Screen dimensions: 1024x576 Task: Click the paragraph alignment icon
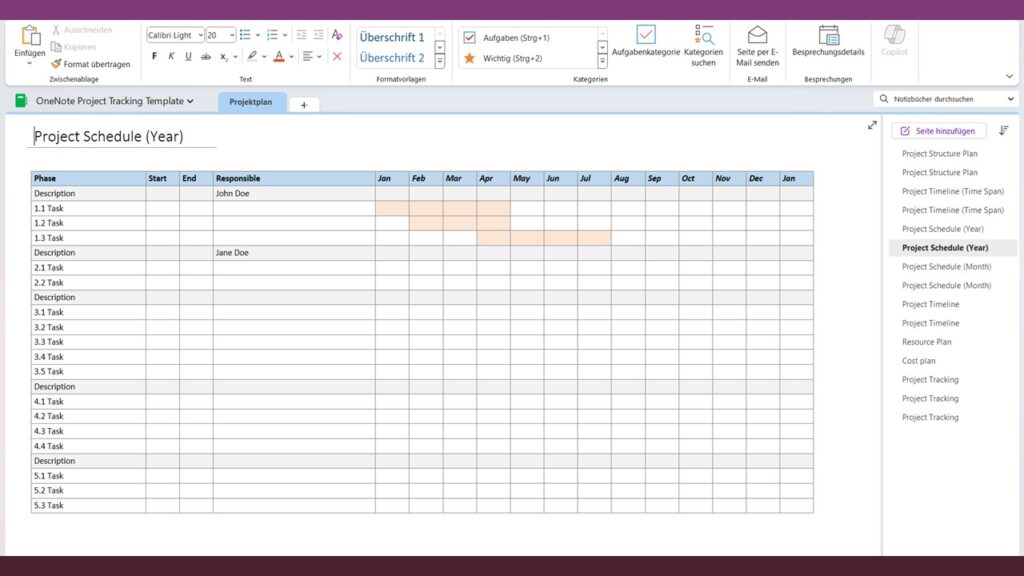coord(308,56)
